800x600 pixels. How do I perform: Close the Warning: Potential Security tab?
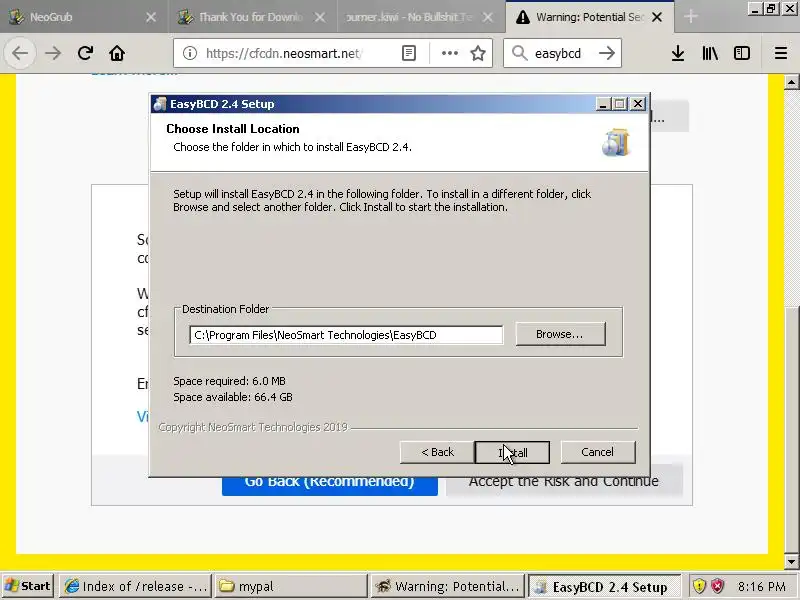coord(657,17)
